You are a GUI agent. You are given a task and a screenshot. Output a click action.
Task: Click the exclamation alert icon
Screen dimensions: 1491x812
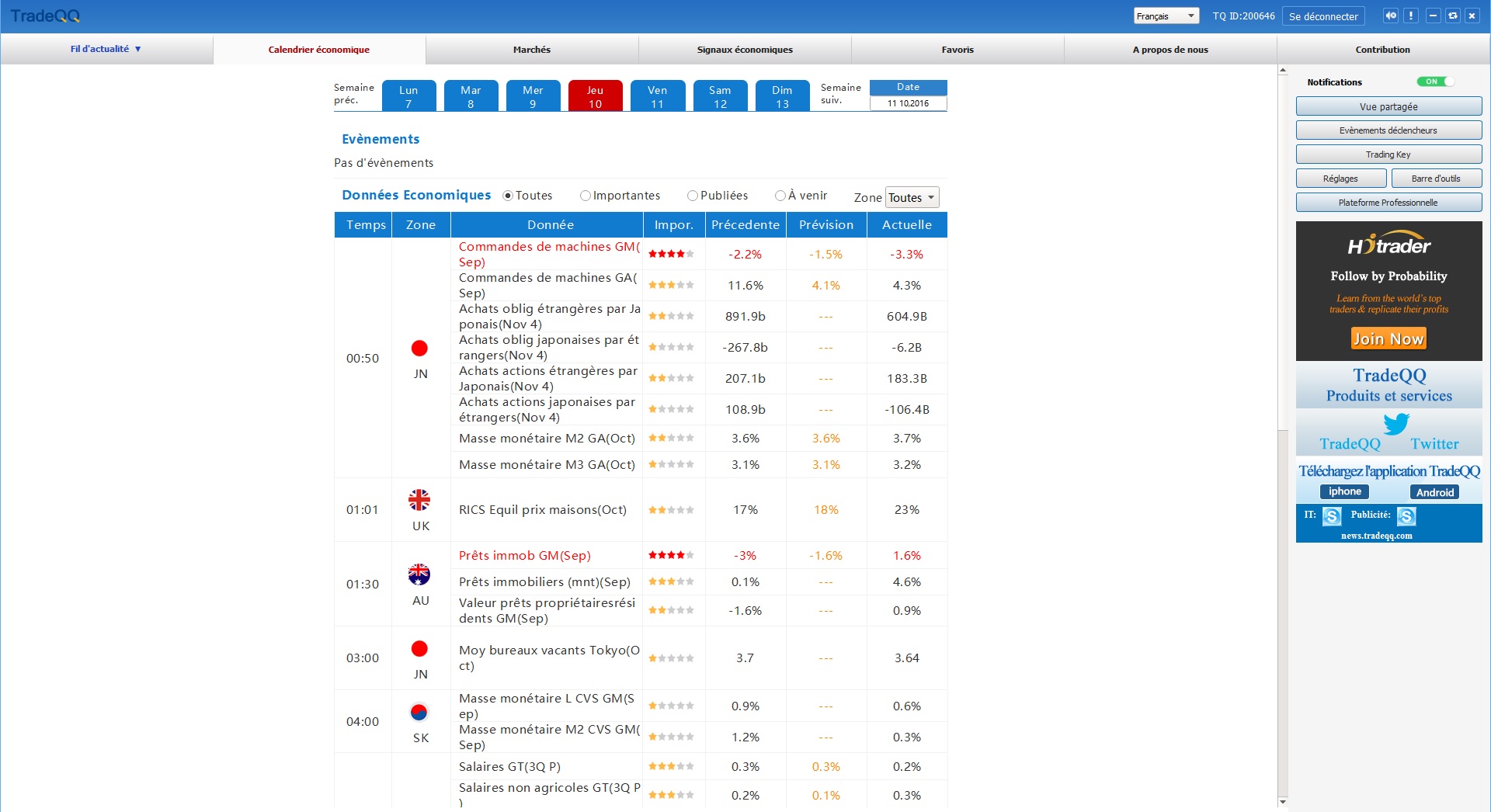(x=1411, y=16)
